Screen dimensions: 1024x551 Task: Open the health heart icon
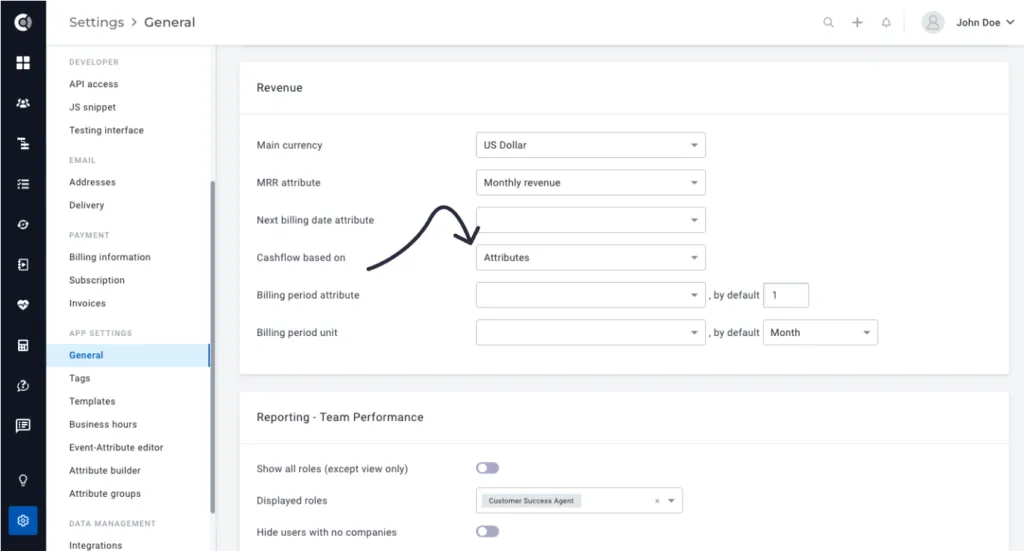23,305
